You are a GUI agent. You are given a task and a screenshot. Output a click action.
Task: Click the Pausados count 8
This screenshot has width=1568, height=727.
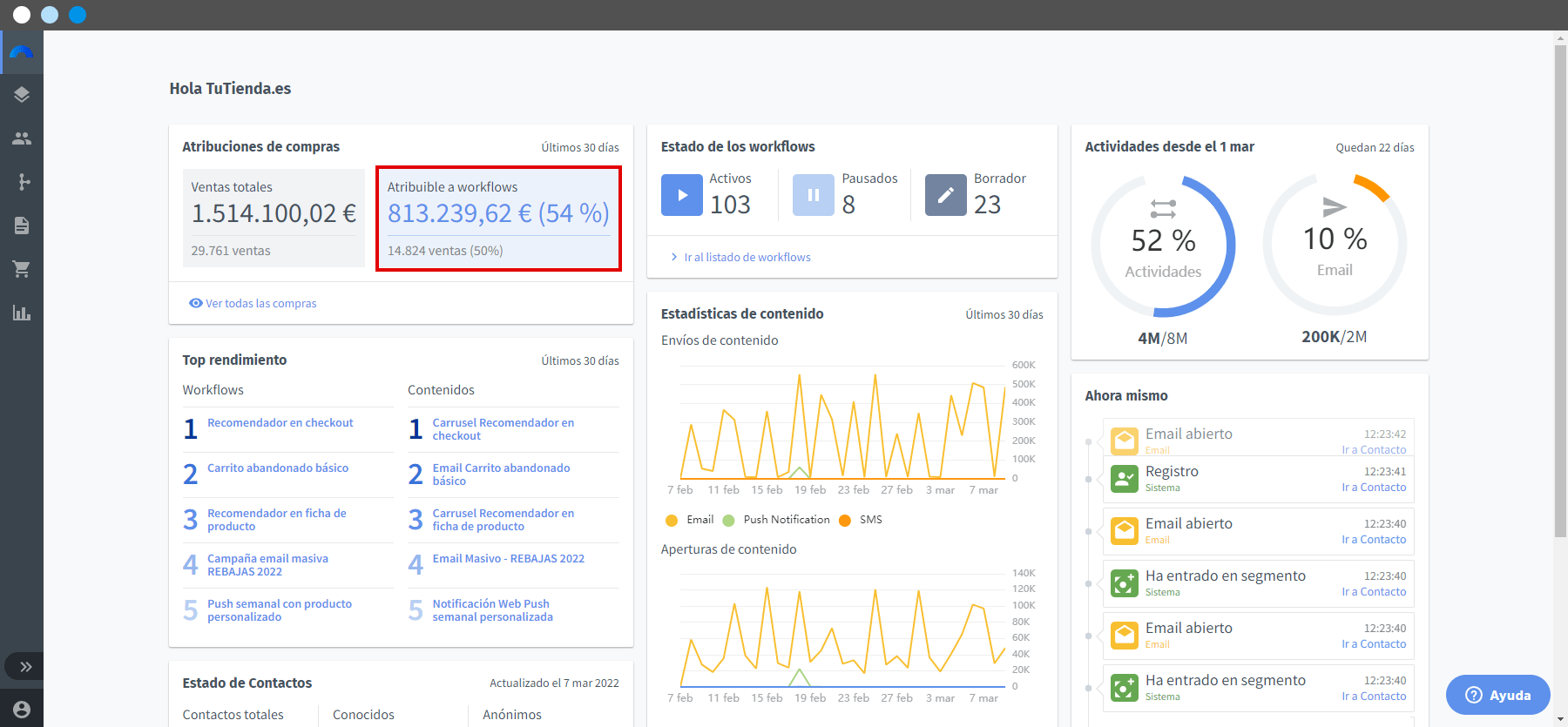click(849, 205)
